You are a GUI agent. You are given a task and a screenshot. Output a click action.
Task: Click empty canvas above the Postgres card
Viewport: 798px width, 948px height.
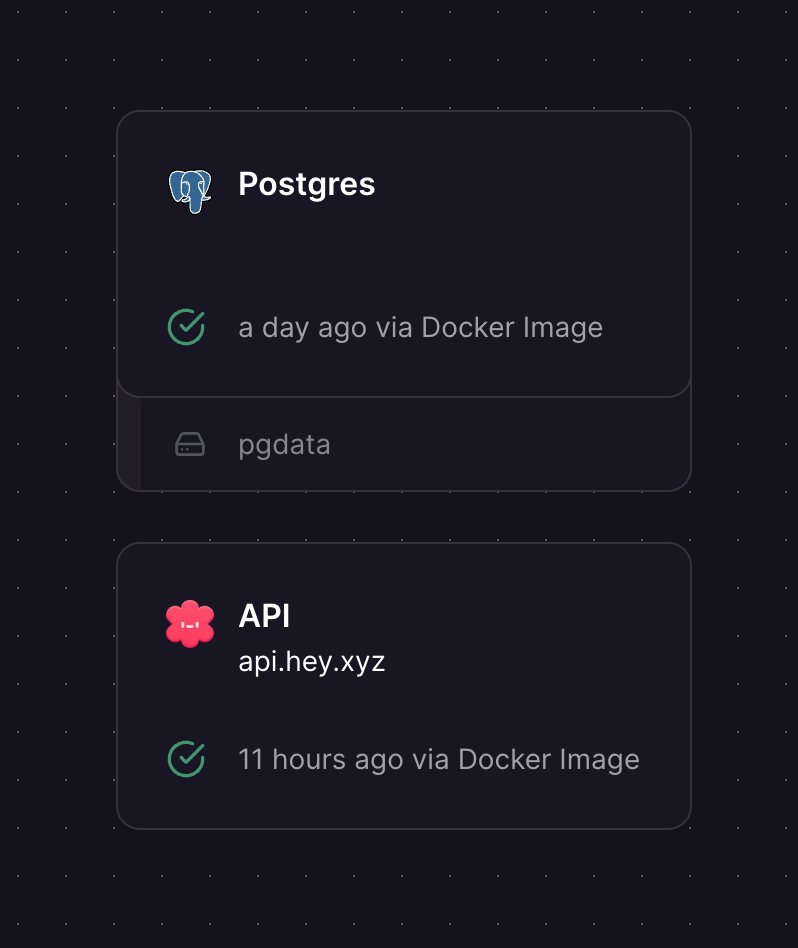(x=400, y=55)
